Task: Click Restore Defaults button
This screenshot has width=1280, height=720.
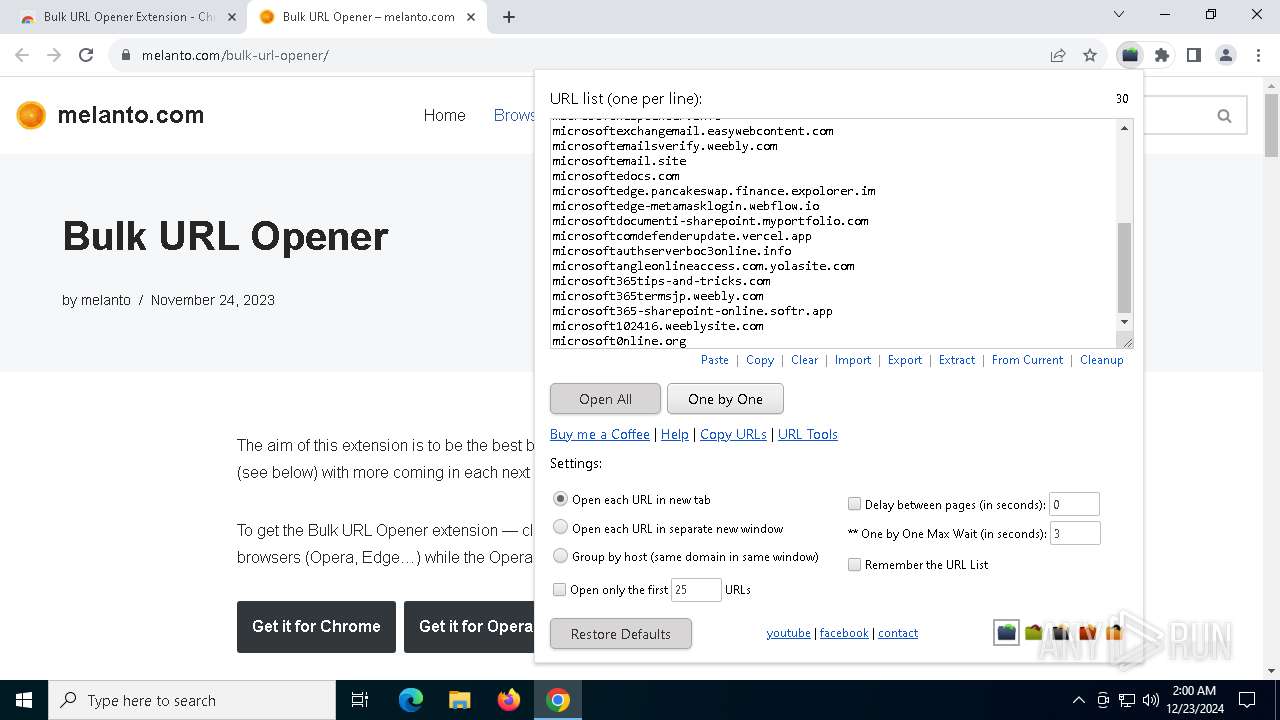Action: (x=620, y=634)
